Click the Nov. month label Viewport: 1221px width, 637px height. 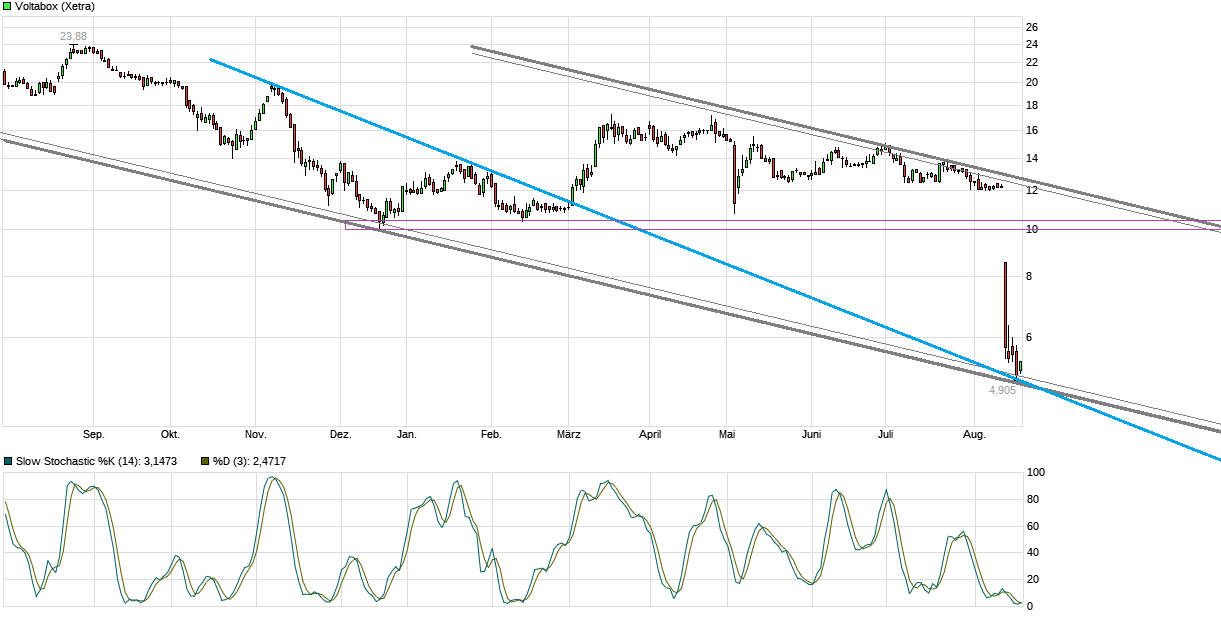tap(255, 434)
